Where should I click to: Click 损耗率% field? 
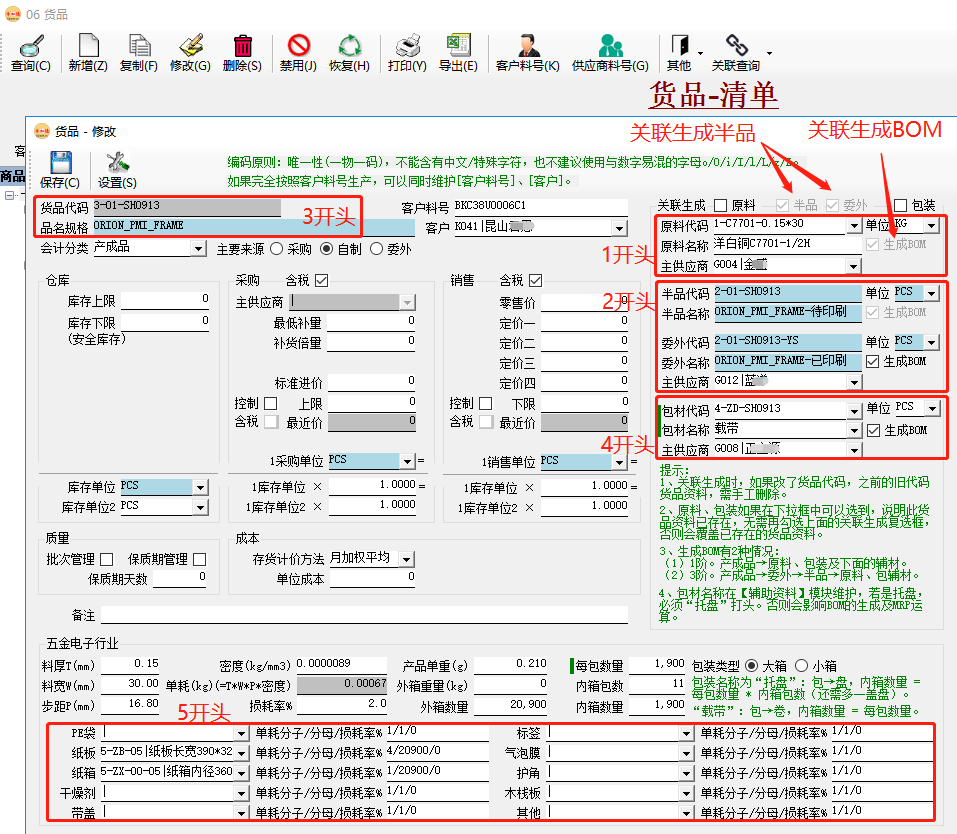342,705
